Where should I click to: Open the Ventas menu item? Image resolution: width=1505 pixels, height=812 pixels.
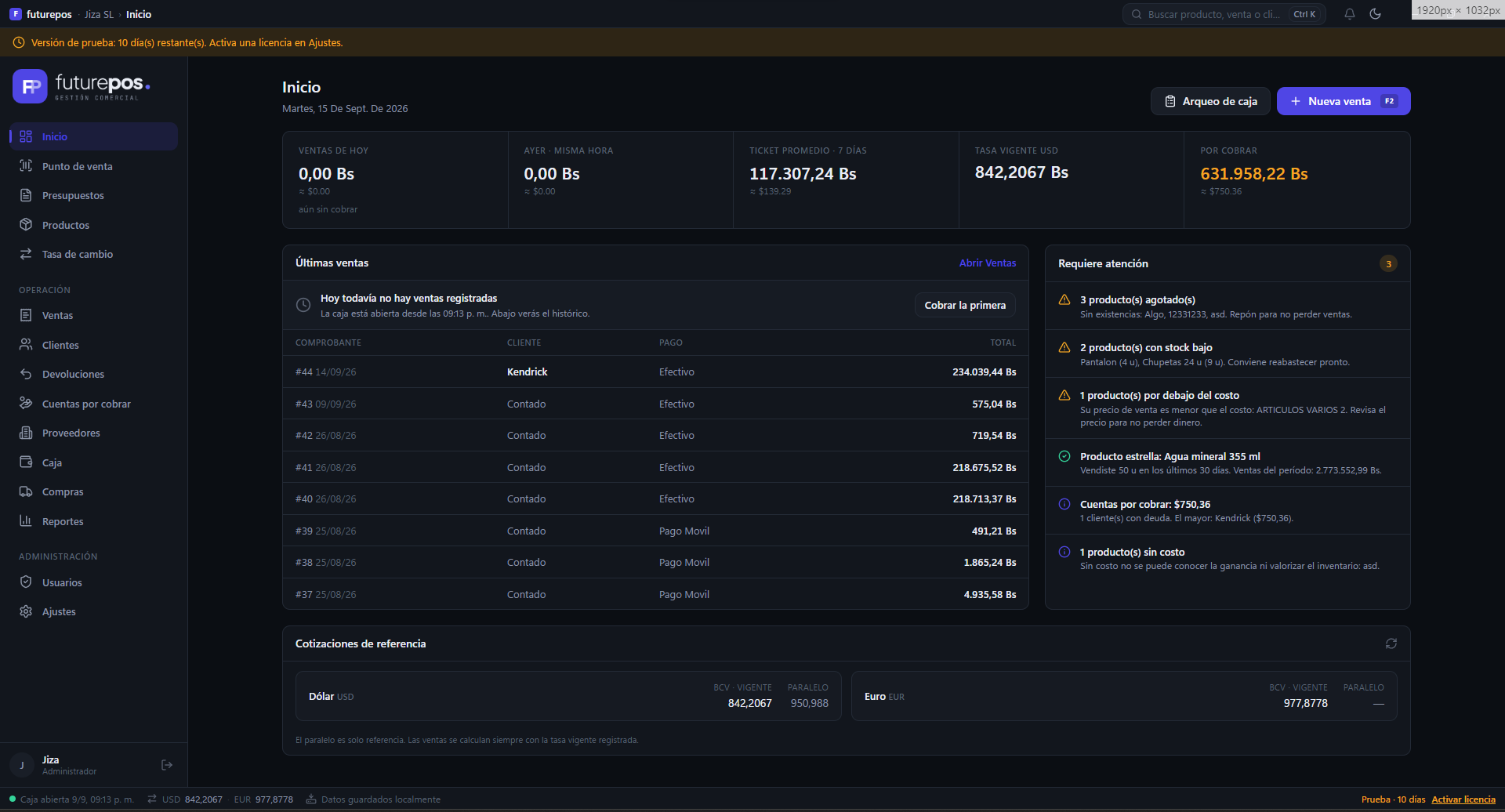93,315
